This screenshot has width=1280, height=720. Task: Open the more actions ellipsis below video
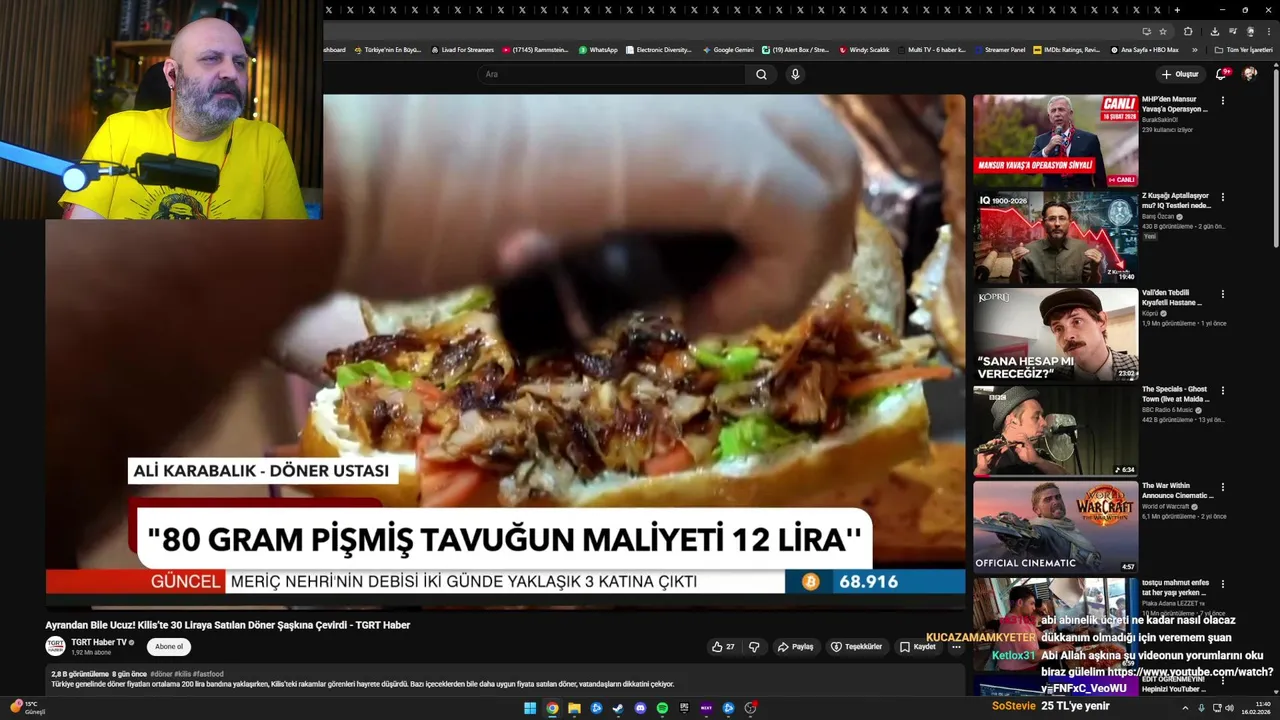tap(956, 647)
